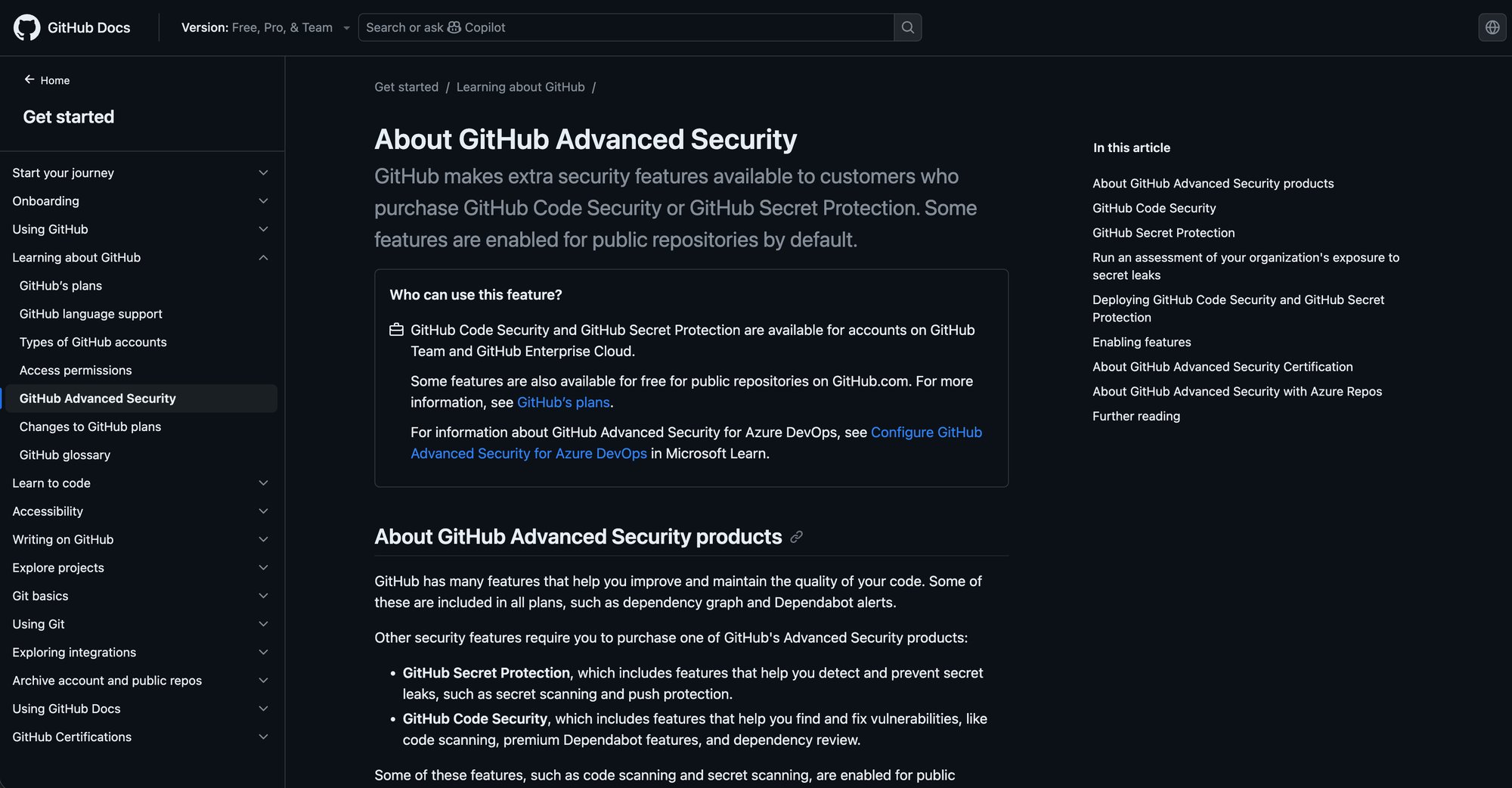This screenshot has height=788, width=1512.
Task: Open the language globe icon
Action: coord(1492,27)
